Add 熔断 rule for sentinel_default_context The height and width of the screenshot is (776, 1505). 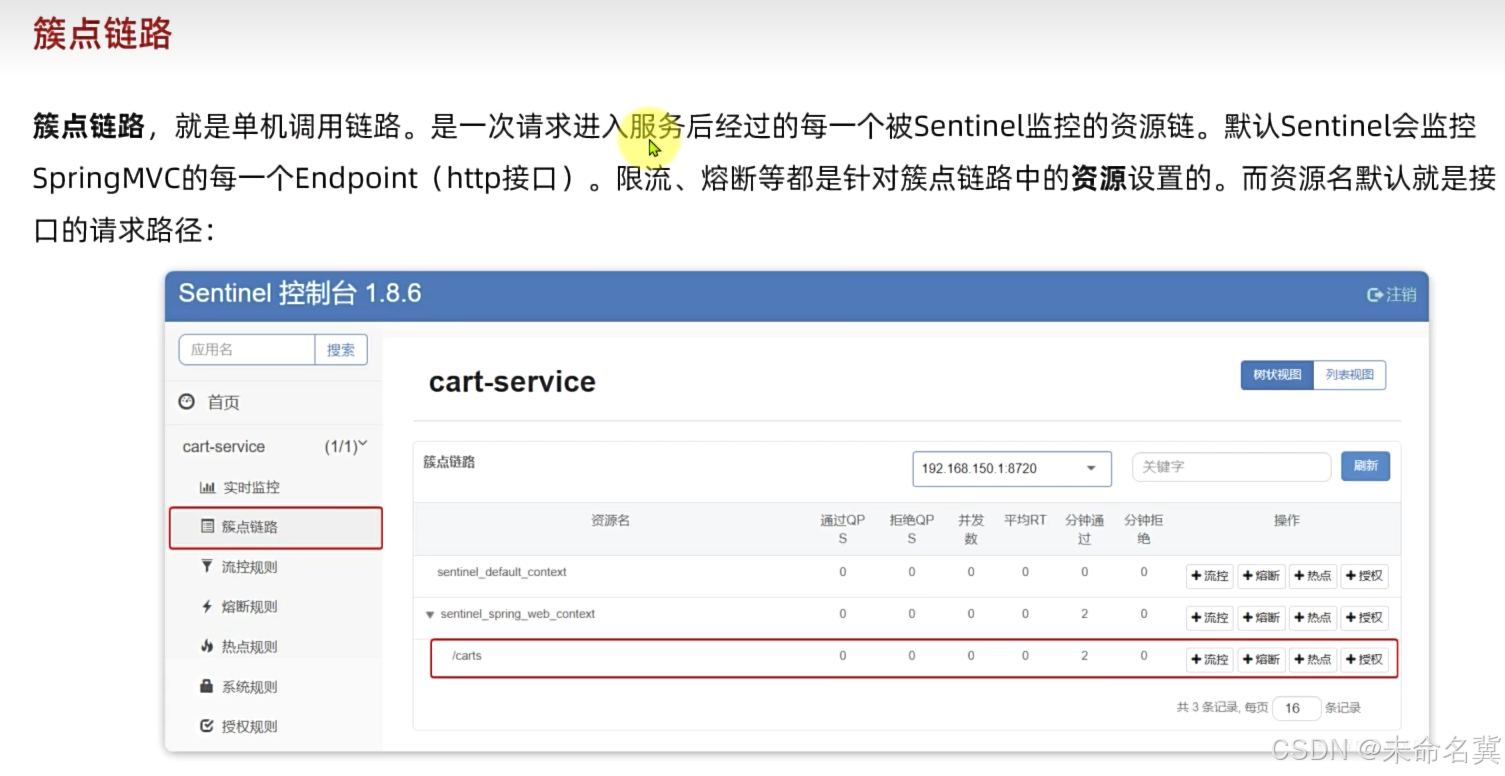tap(1262, 576)
